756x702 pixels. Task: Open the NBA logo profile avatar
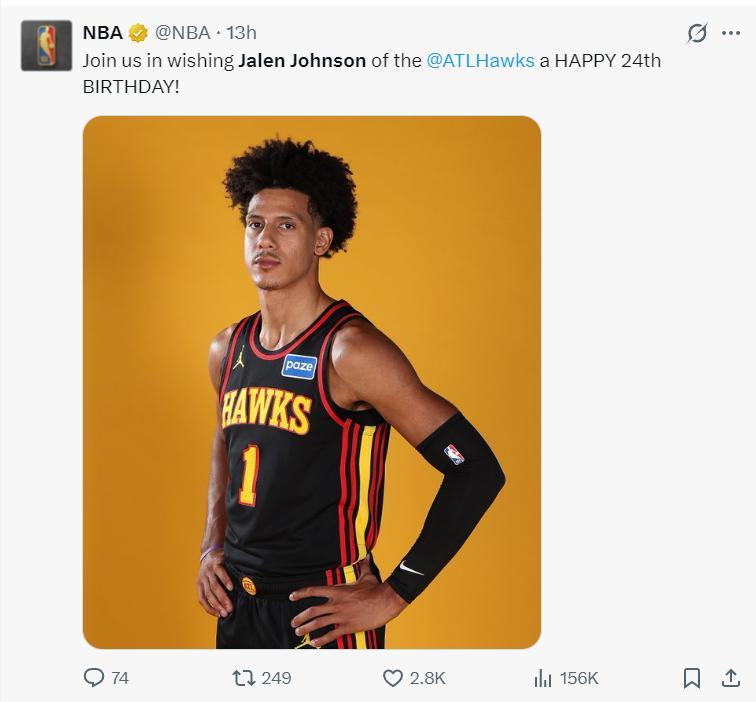[46, 46]
